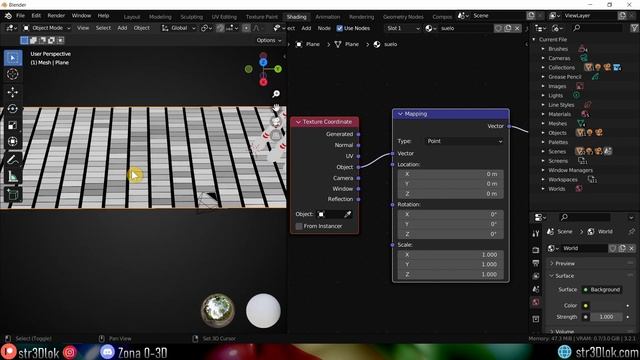The image size is (640, 360).
Task: Activate the Scale tool
Action: 13,125
